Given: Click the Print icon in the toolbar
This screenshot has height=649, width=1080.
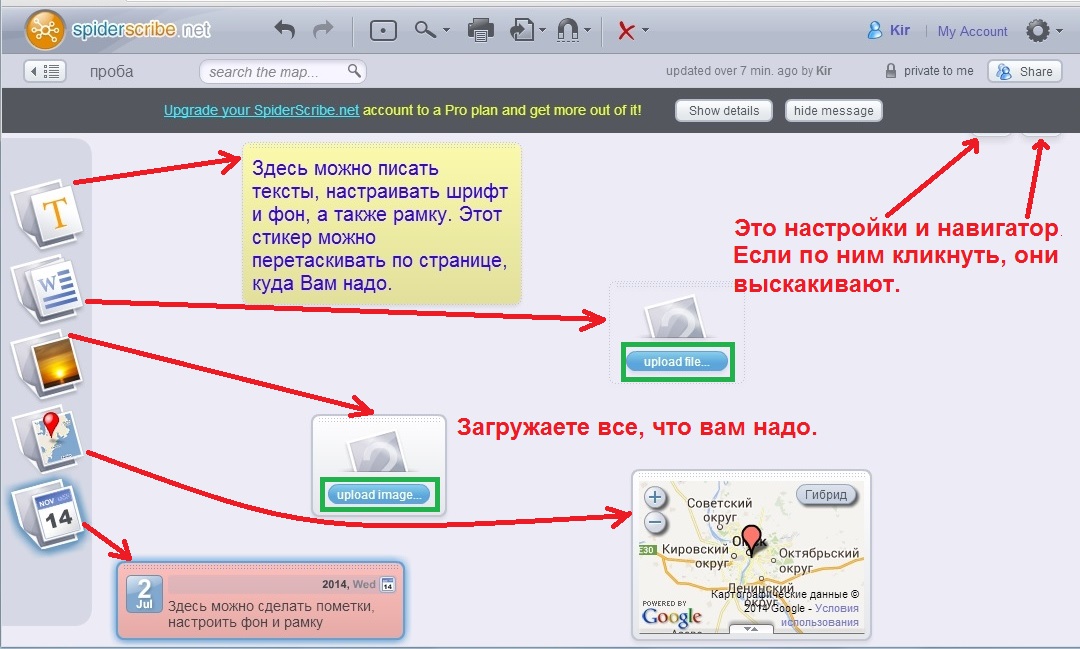Looking at the screenshot, I should (x=480, y=30).
